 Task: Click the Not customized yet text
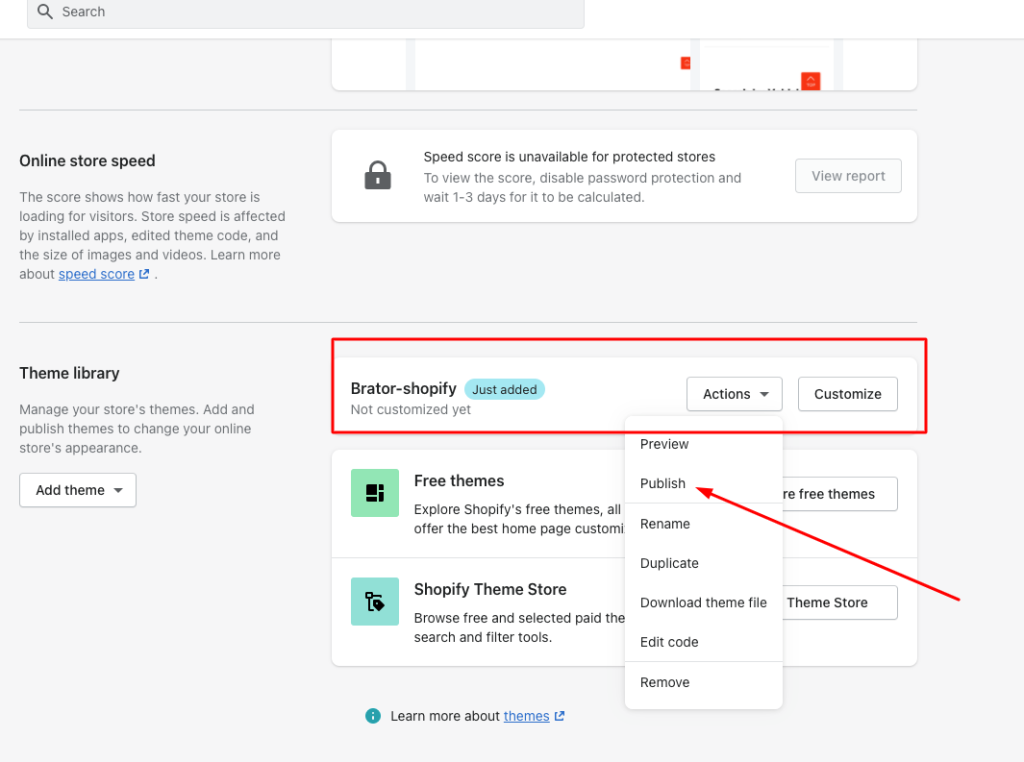tap(411, 409)
